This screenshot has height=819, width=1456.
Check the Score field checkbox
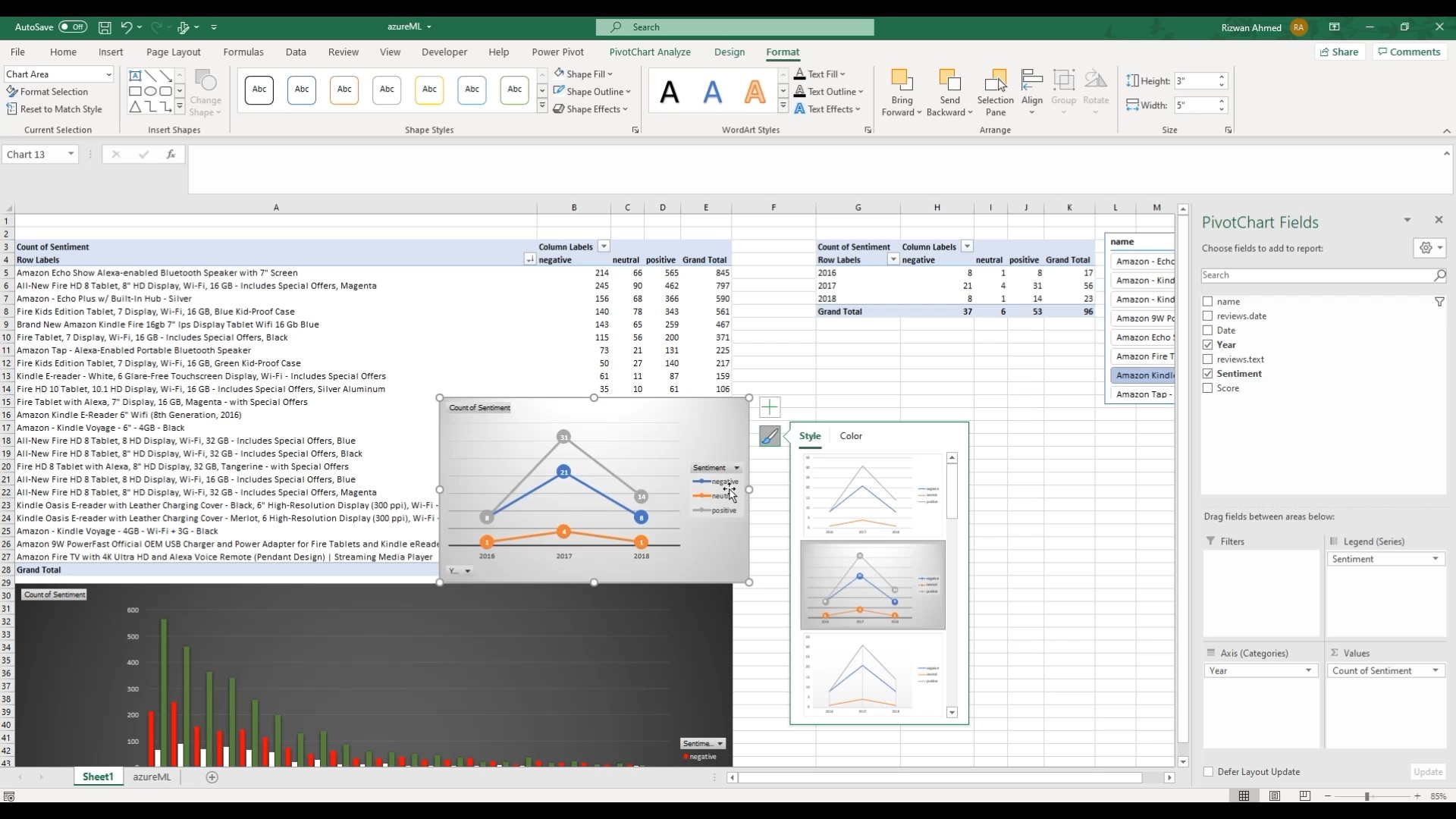click(1208, 388)
